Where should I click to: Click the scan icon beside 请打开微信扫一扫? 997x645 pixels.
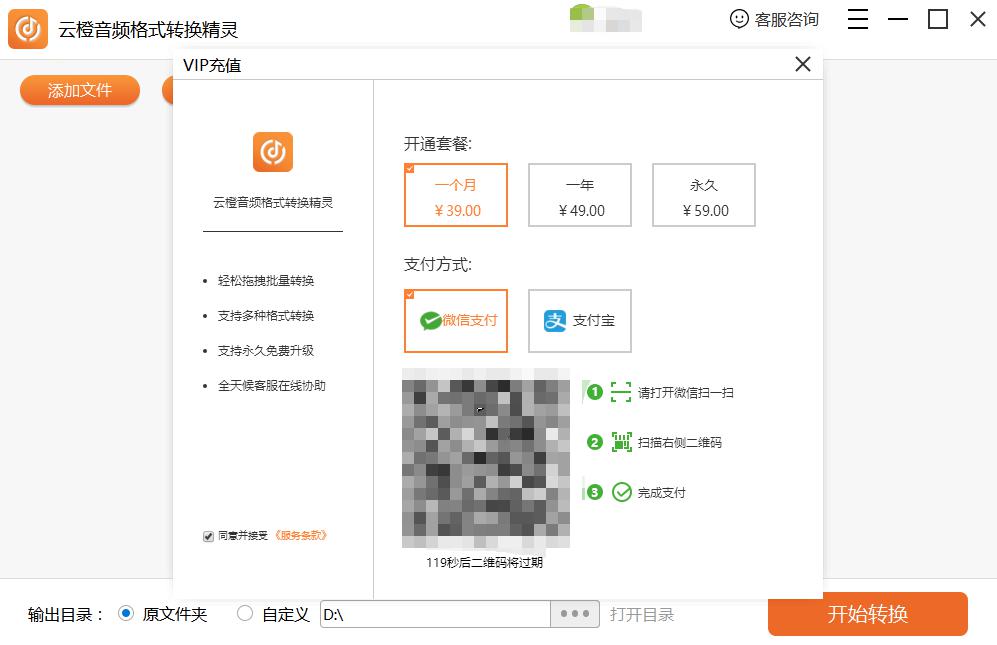click(x=621, y=392)
